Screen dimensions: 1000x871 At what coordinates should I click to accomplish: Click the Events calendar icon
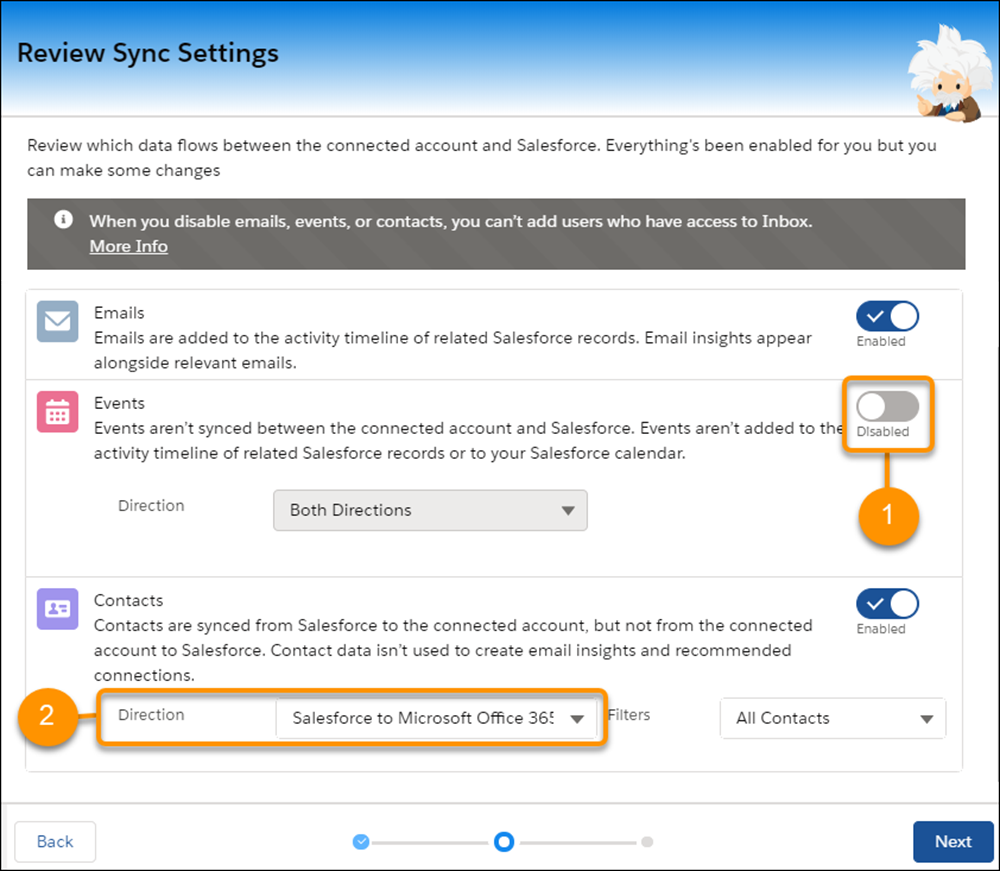57,412
